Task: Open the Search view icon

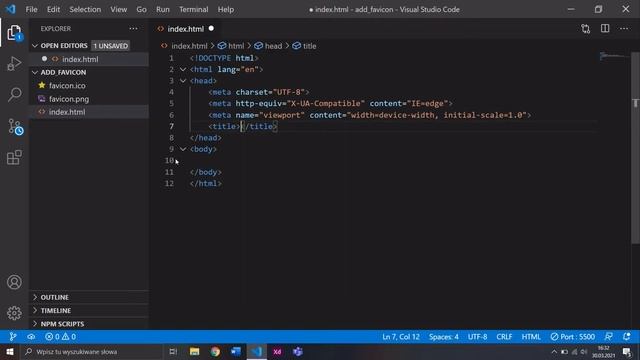Action: click(14, 95)
